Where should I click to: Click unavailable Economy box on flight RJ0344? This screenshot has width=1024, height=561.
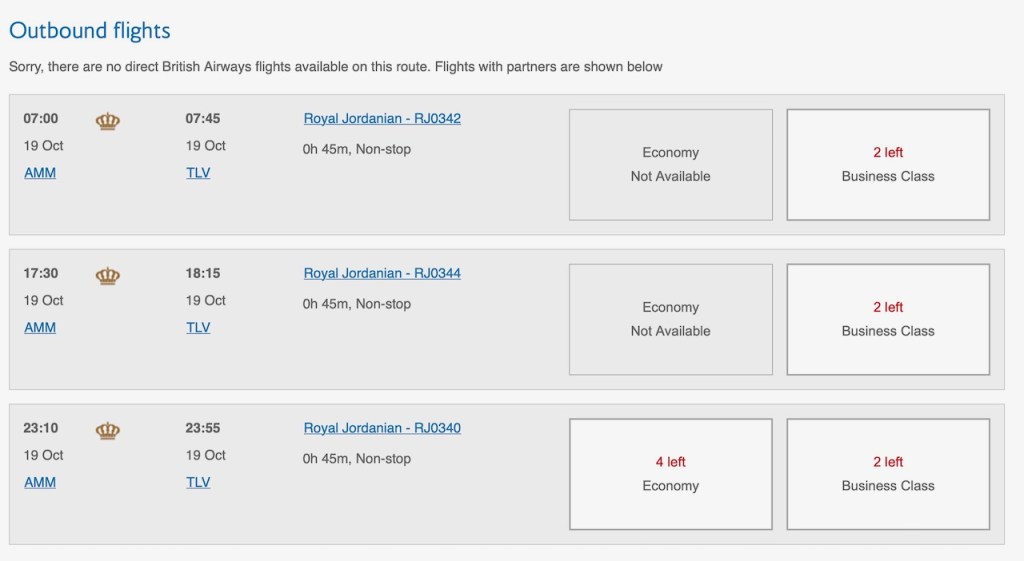[670, 320]
